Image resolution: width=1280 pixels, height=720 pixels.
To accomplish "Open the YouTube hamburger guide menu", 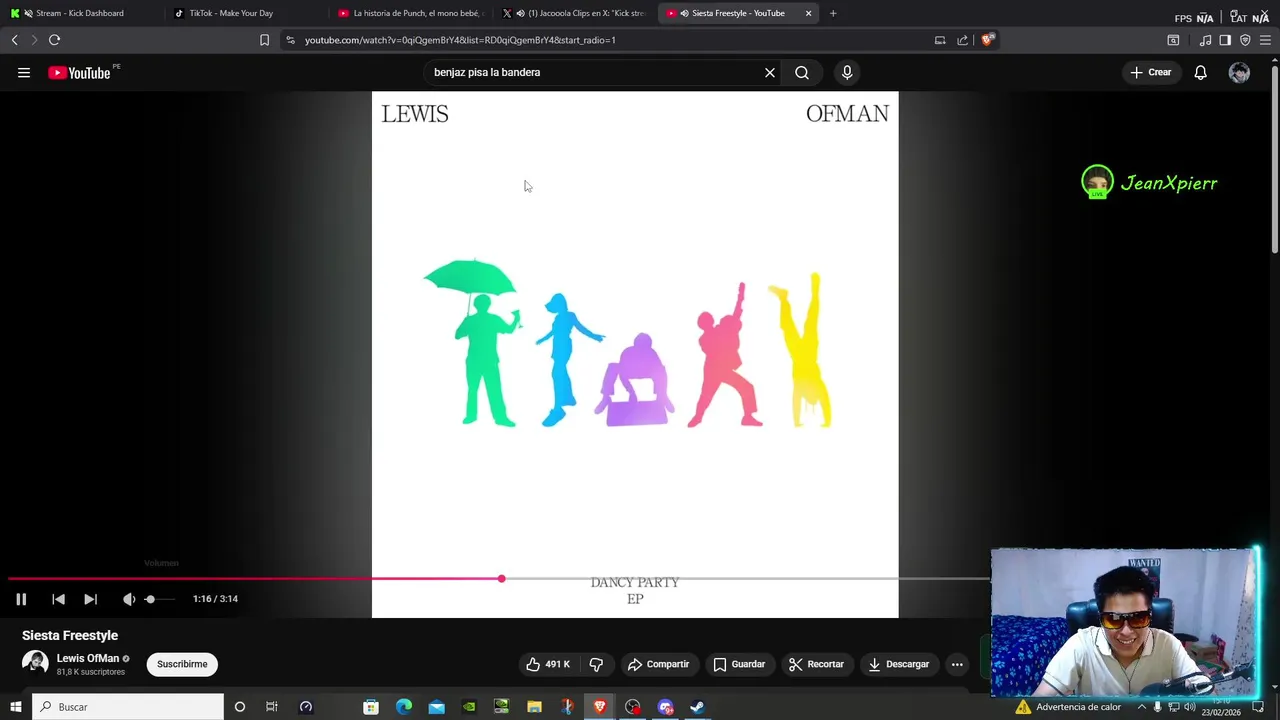I will click(24, 72).
